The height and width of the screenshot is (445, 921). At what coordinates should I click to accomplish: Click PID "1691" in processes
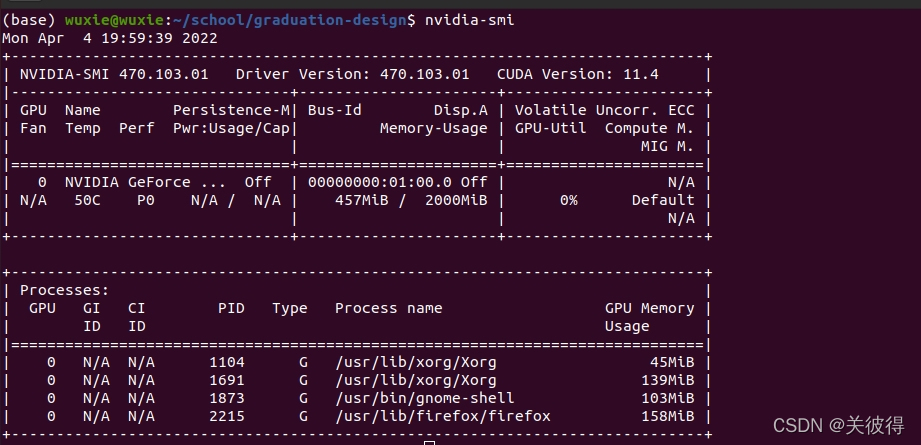[227, 380]
